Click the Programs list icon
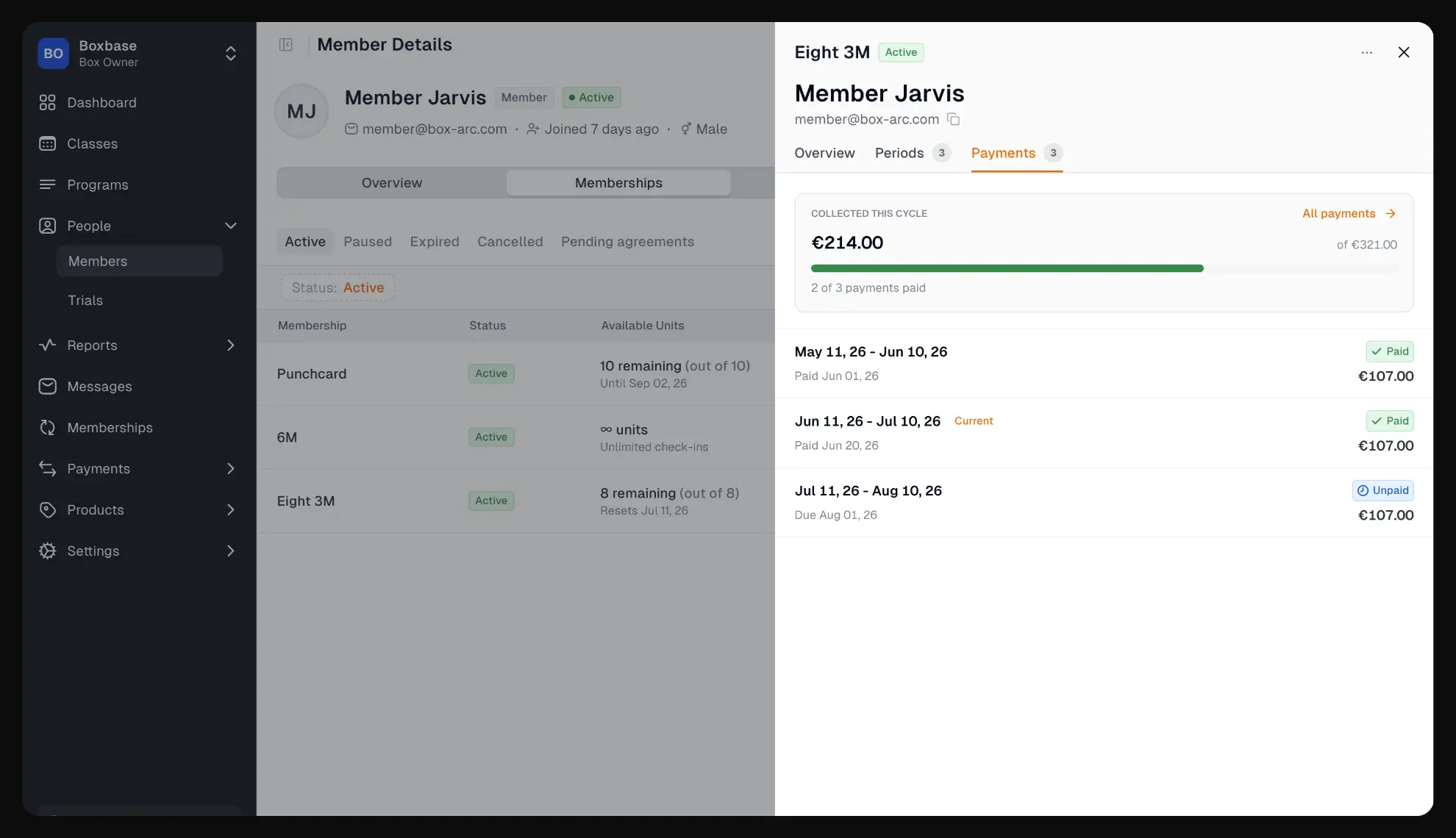The width and height of the screenshot is (1456, 838). pyautogui.click(x=47, y=185)
